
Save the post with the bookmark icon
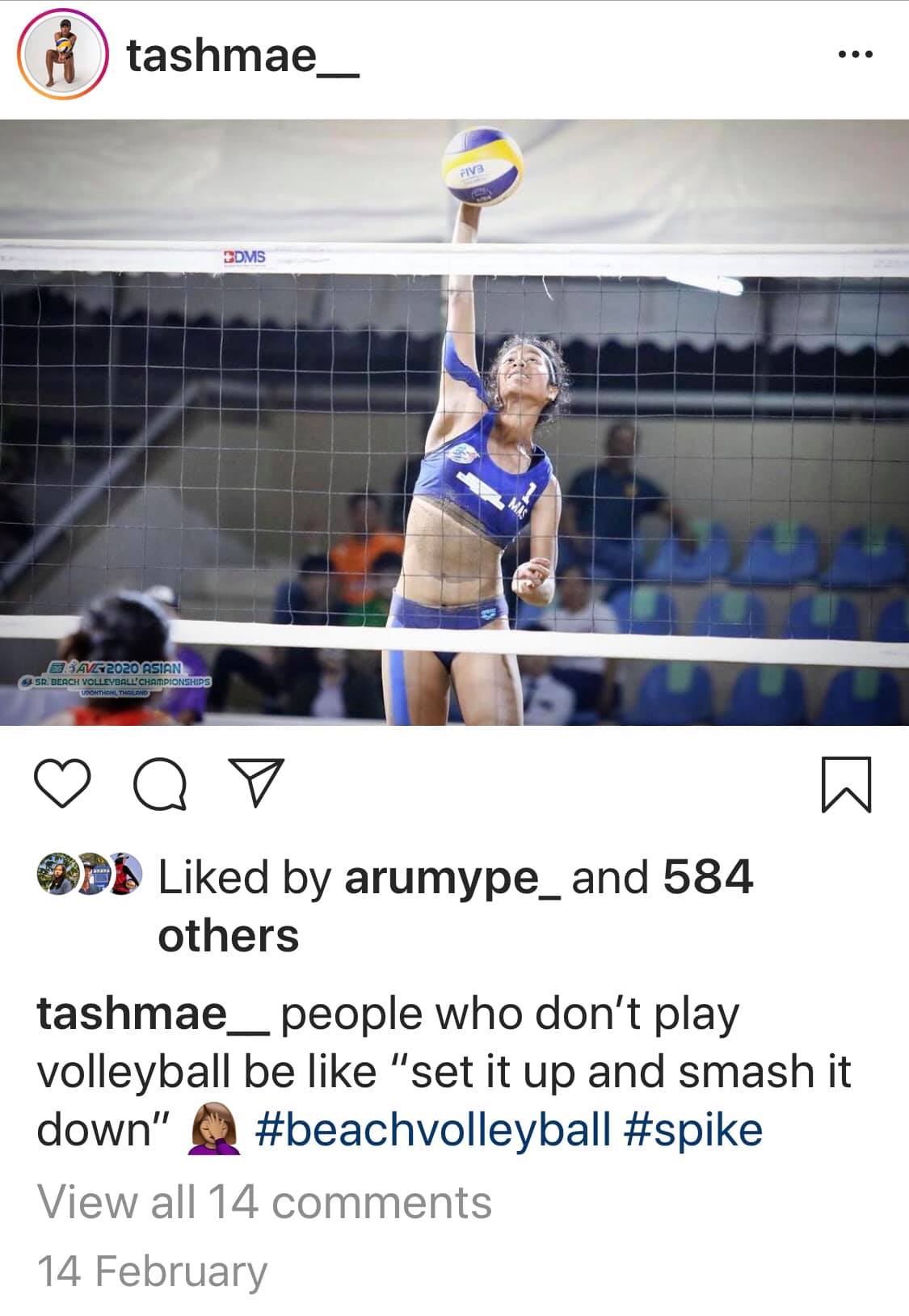846,783
